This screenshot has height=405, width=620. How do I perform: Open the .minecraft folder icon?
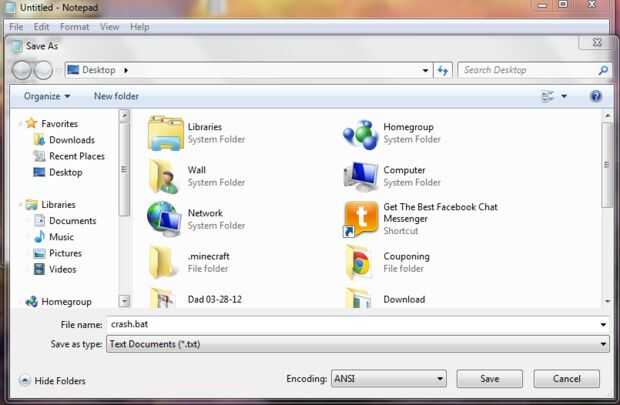(x=162, y=262)
